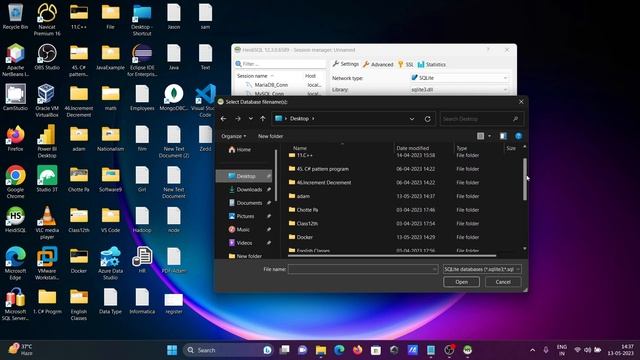The image size is (640, 360).
Task: Switch to HeidiSQL Advanced tab
Action: [378, 64]
